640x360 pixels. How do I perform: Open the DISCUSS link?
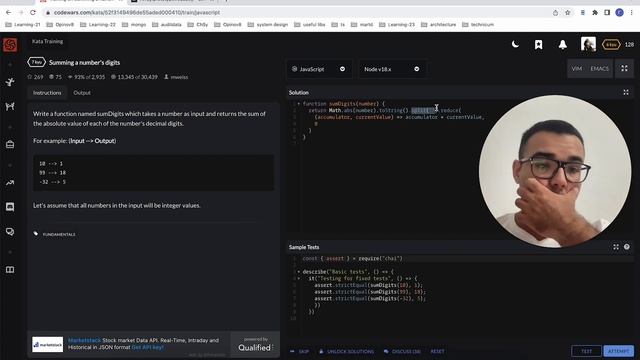point(402,351)
